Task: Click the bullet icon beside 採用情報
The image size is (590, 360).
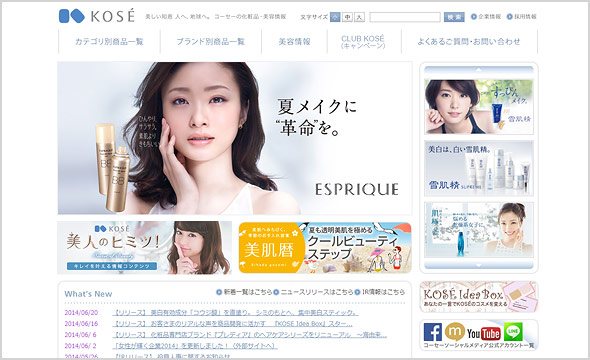Action: [x=509, y=17]
